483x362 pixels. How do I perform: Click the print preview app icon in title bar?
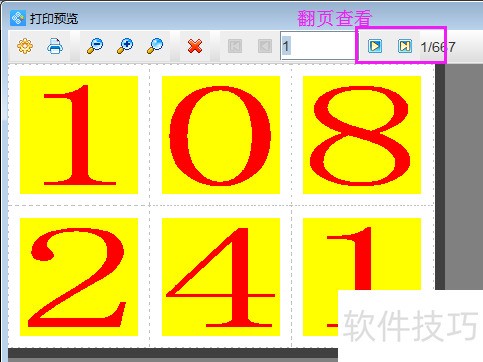(x=18, y=18)
